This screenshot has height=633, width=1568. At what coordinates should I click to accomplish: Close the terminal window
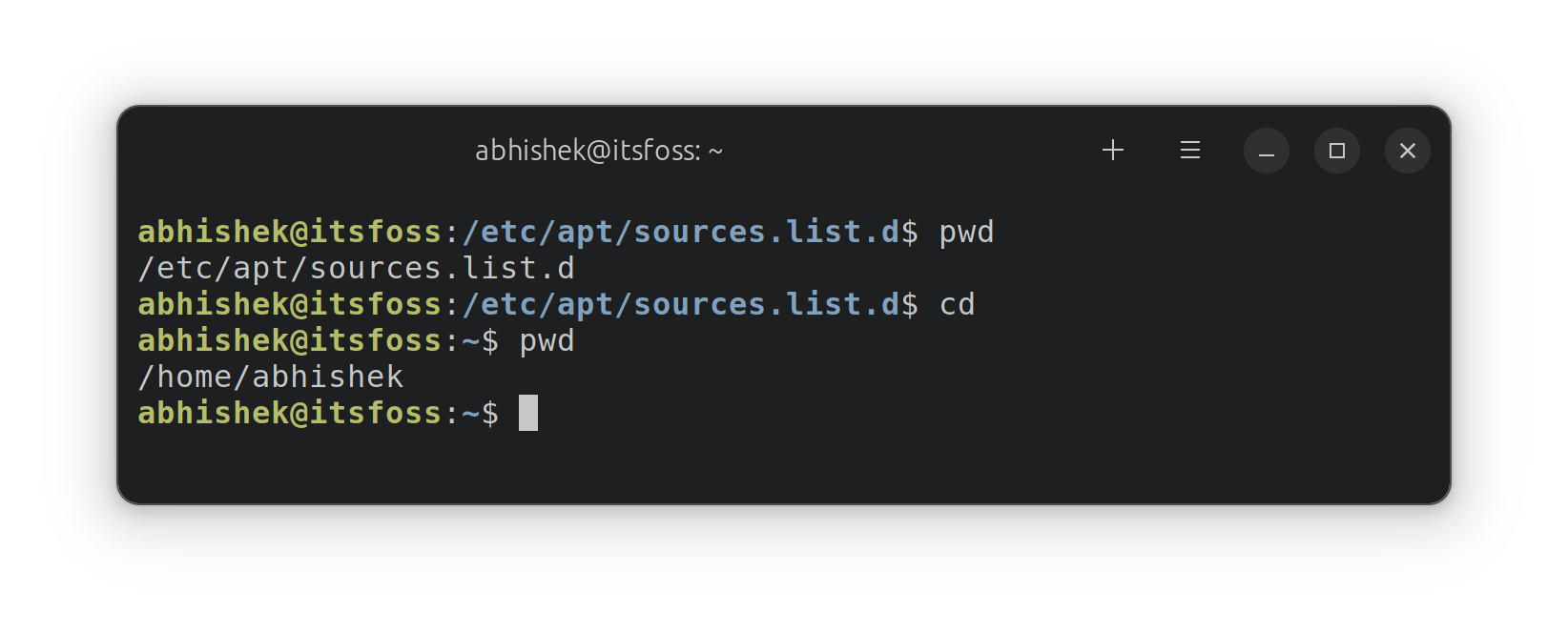point(1408,151)
